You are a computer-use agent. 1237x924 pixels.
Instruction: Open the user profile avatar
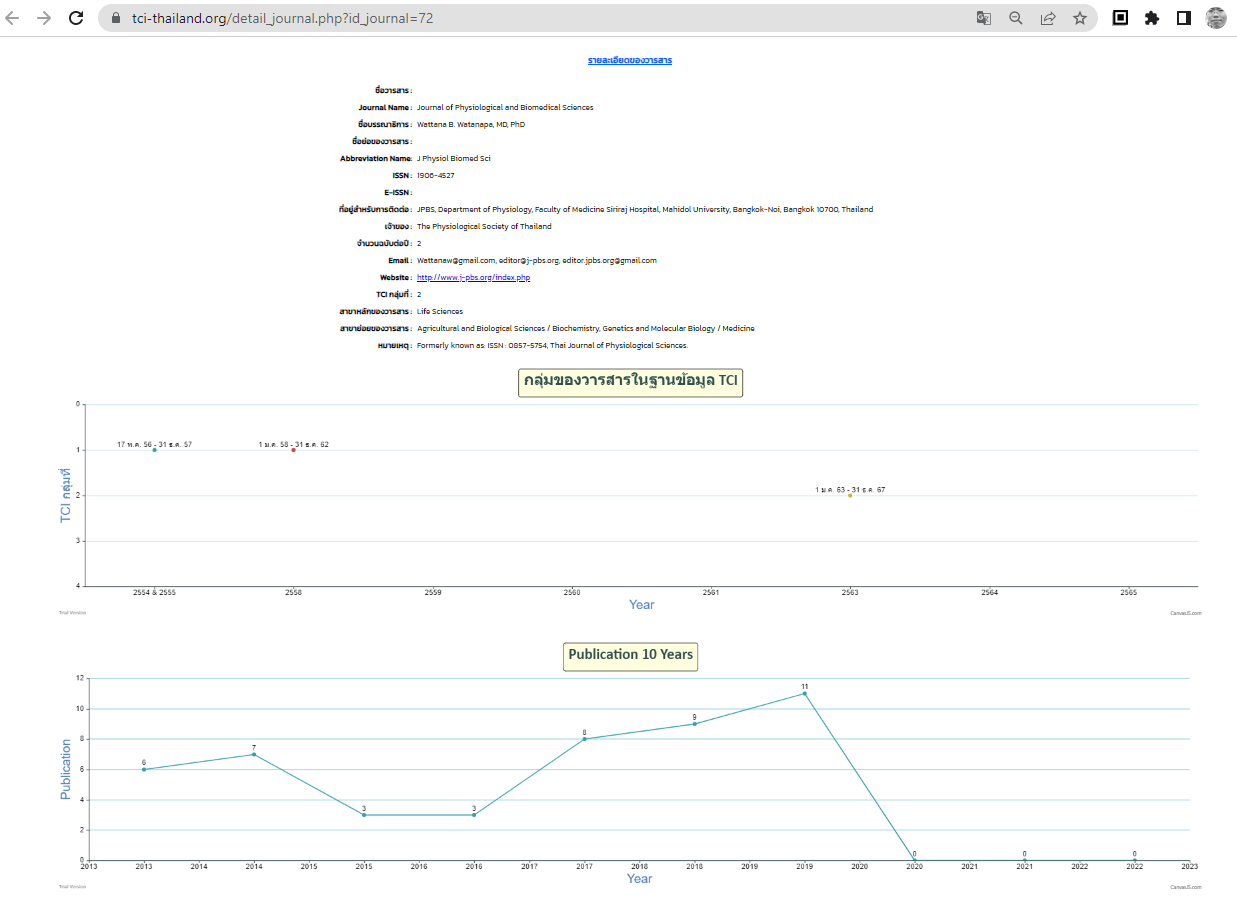[x=1216, y=18]
